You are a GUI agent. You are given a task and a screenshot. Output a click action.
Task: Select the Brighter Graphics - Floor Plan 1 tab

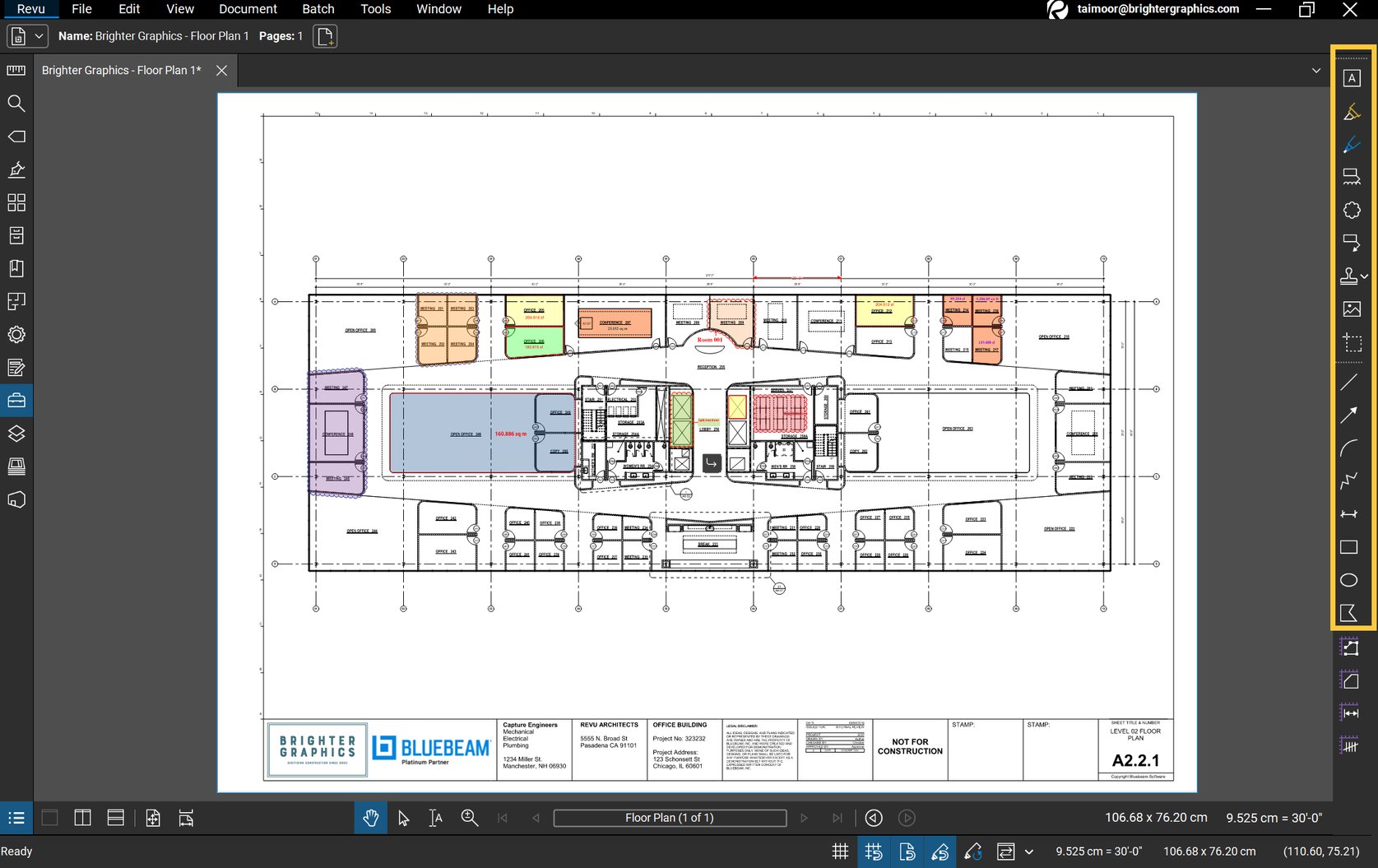click(x=120, y=71)
